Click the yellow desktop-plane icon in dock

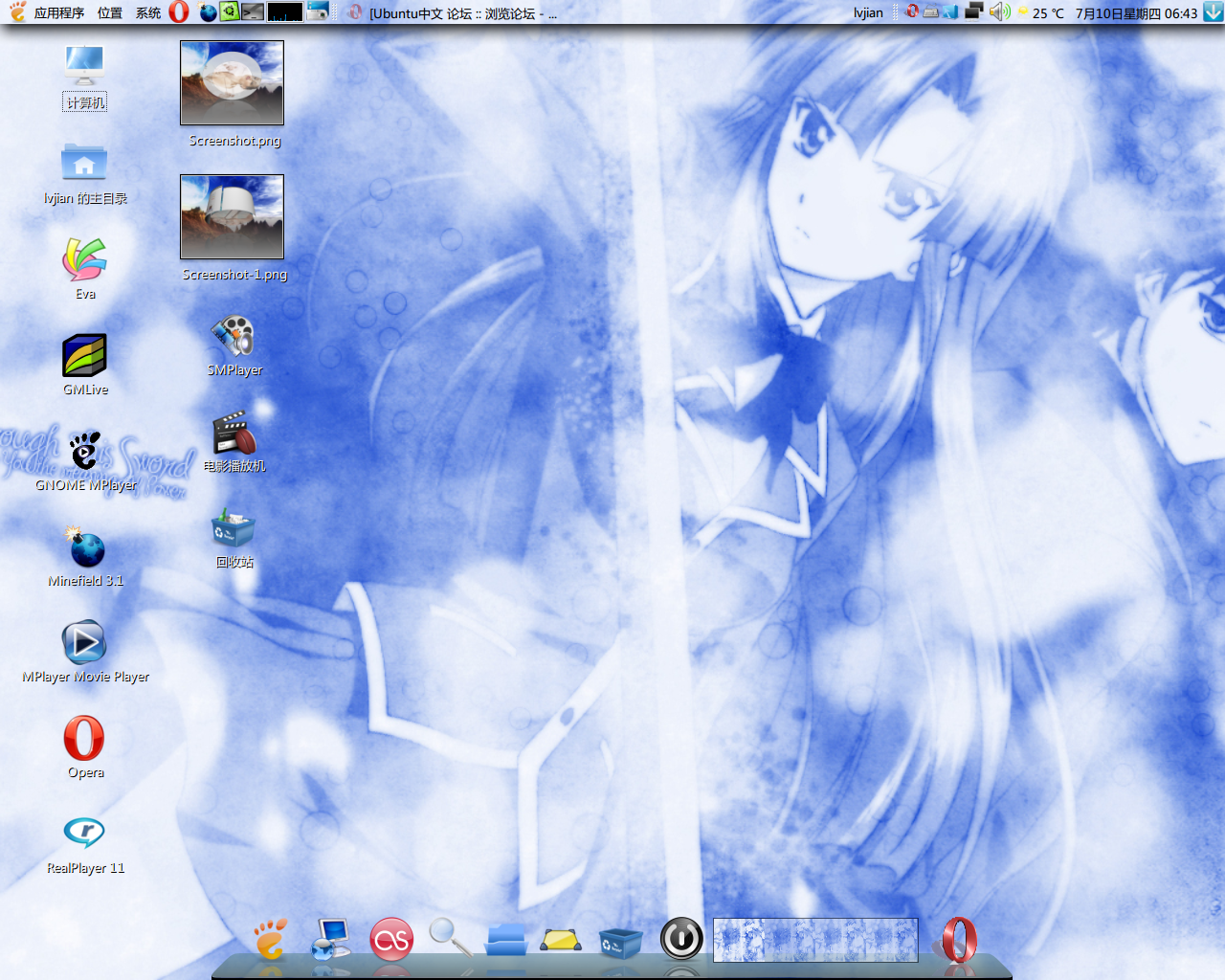point(561,940)
